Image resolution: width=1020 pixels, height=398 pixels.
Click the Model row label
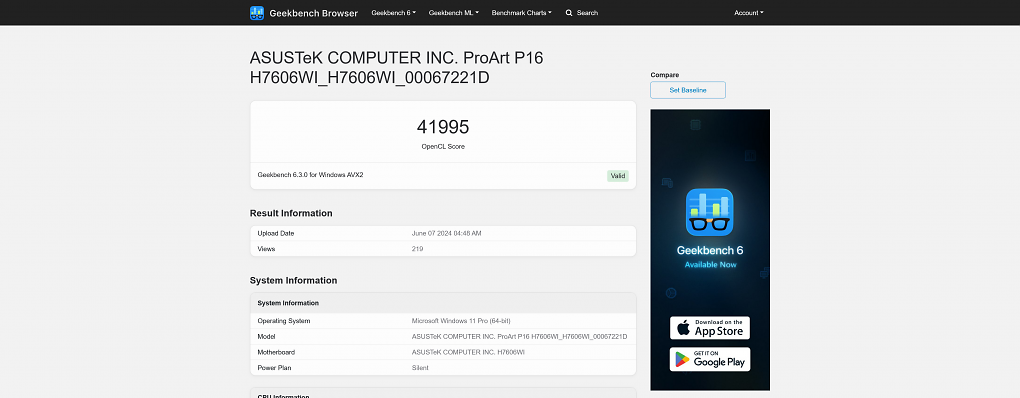(x=267, y=336)
